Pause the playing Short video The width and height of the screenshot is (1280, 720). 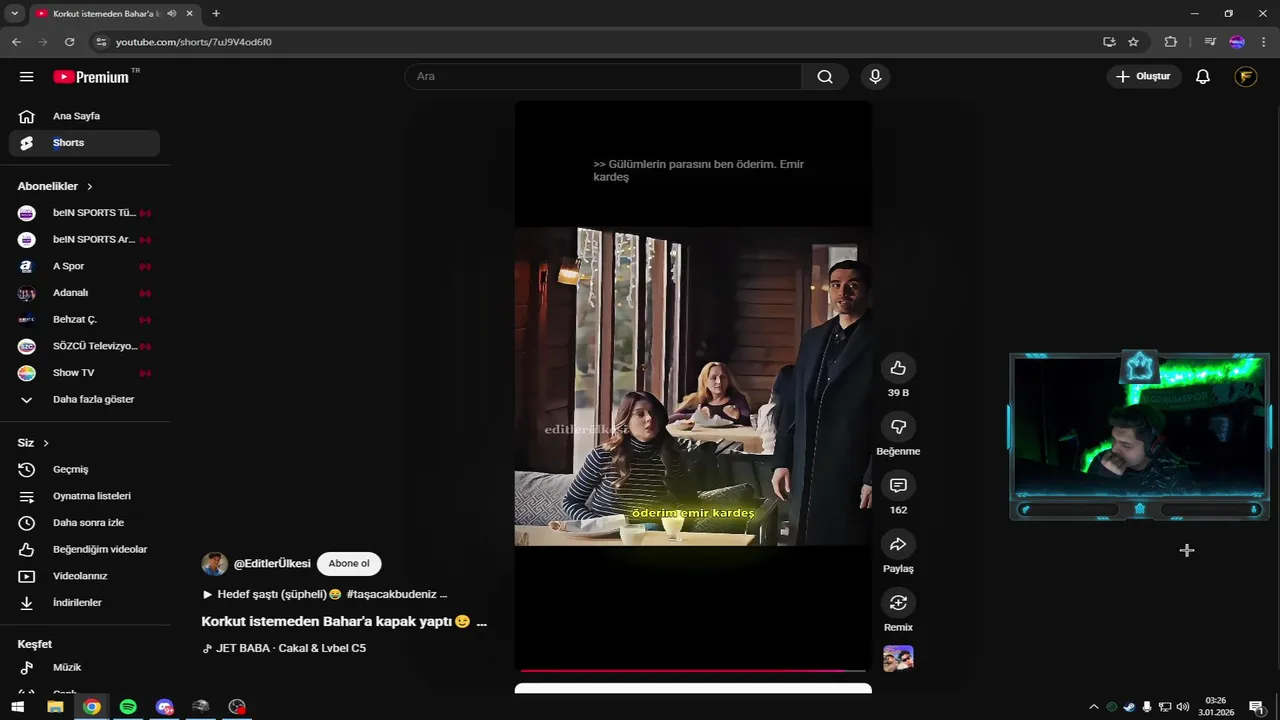click(693, 386)
